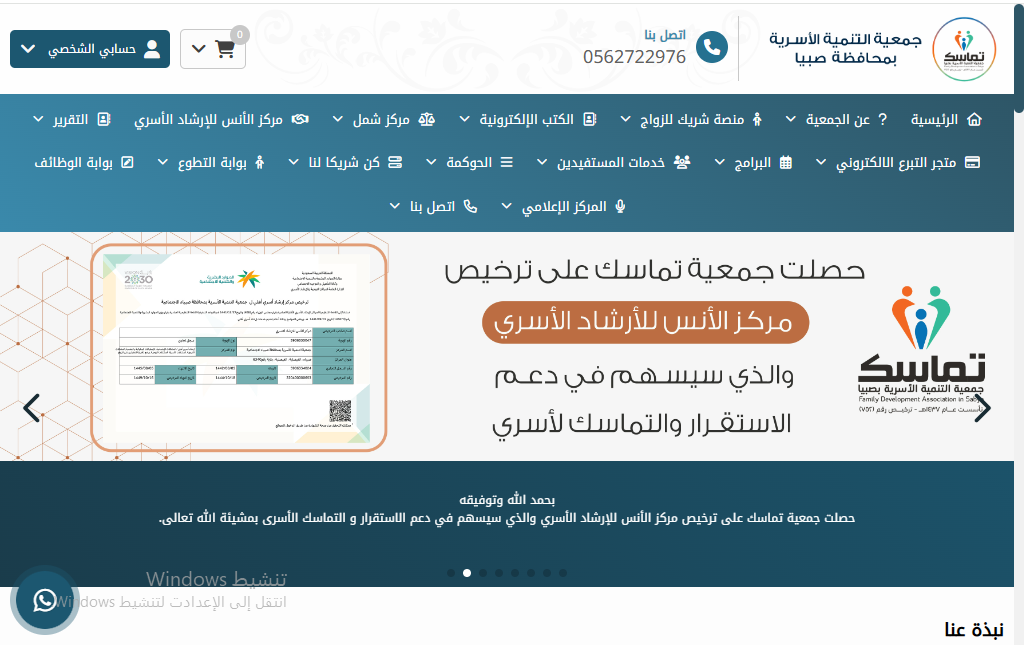Expand the خدمات المستفيدين submenu chevron
This screenshot has width=1024, height=645.
click(542, 163)
